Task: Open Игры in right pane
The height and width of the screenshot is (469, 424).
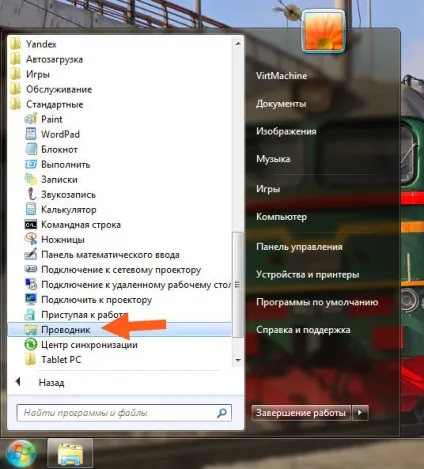Action: [268, 189]
